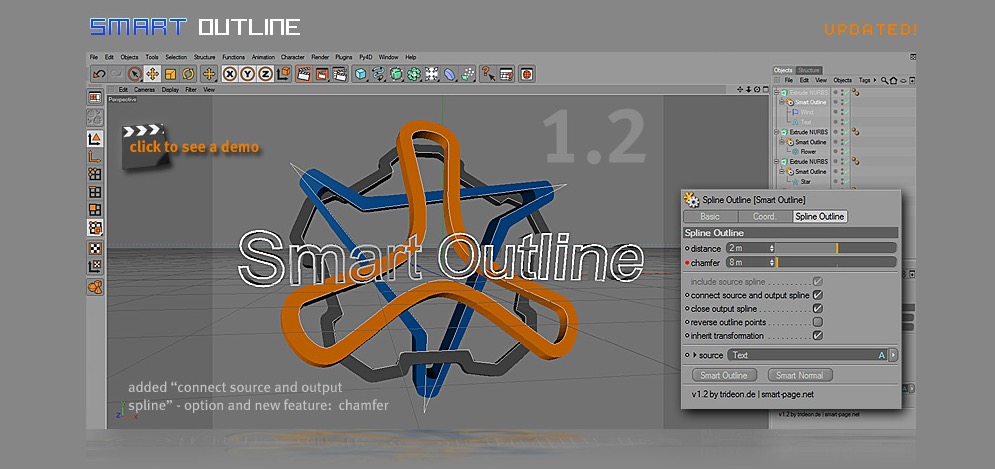Open Render Settings icon

pyautogui.click(x=340, y=74)
